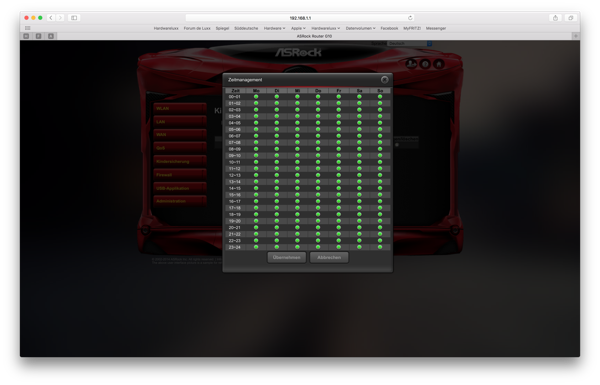
Task: Toggle Friday 05-06 time slot
Action: click(x=339, y=129)
